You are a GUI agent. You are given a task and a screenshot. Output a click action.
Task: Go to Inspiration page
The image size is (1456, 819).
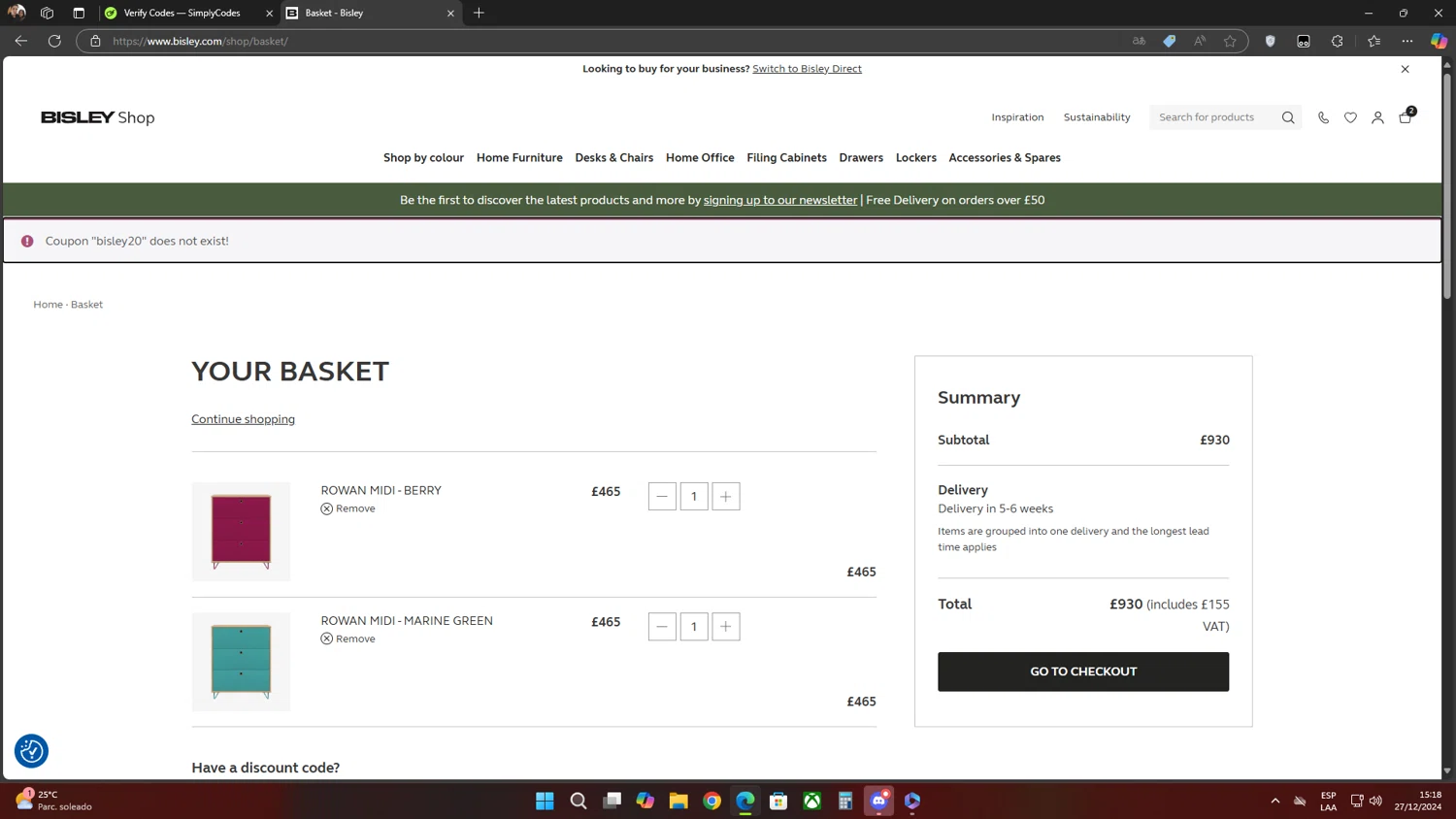[1017, 117]
